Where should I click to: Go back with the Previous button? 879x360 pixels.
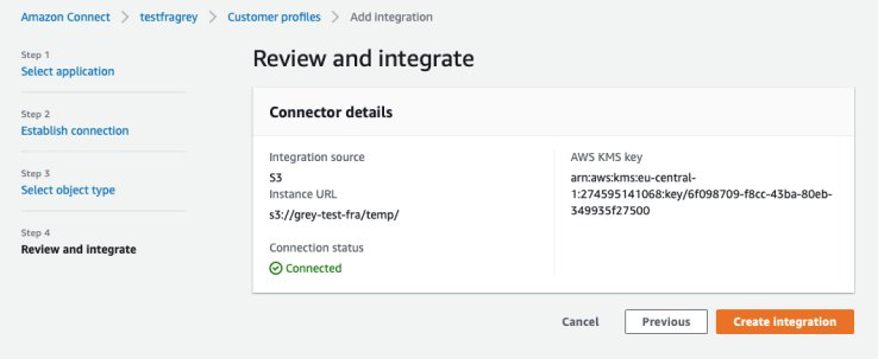[x=666, y=322]
